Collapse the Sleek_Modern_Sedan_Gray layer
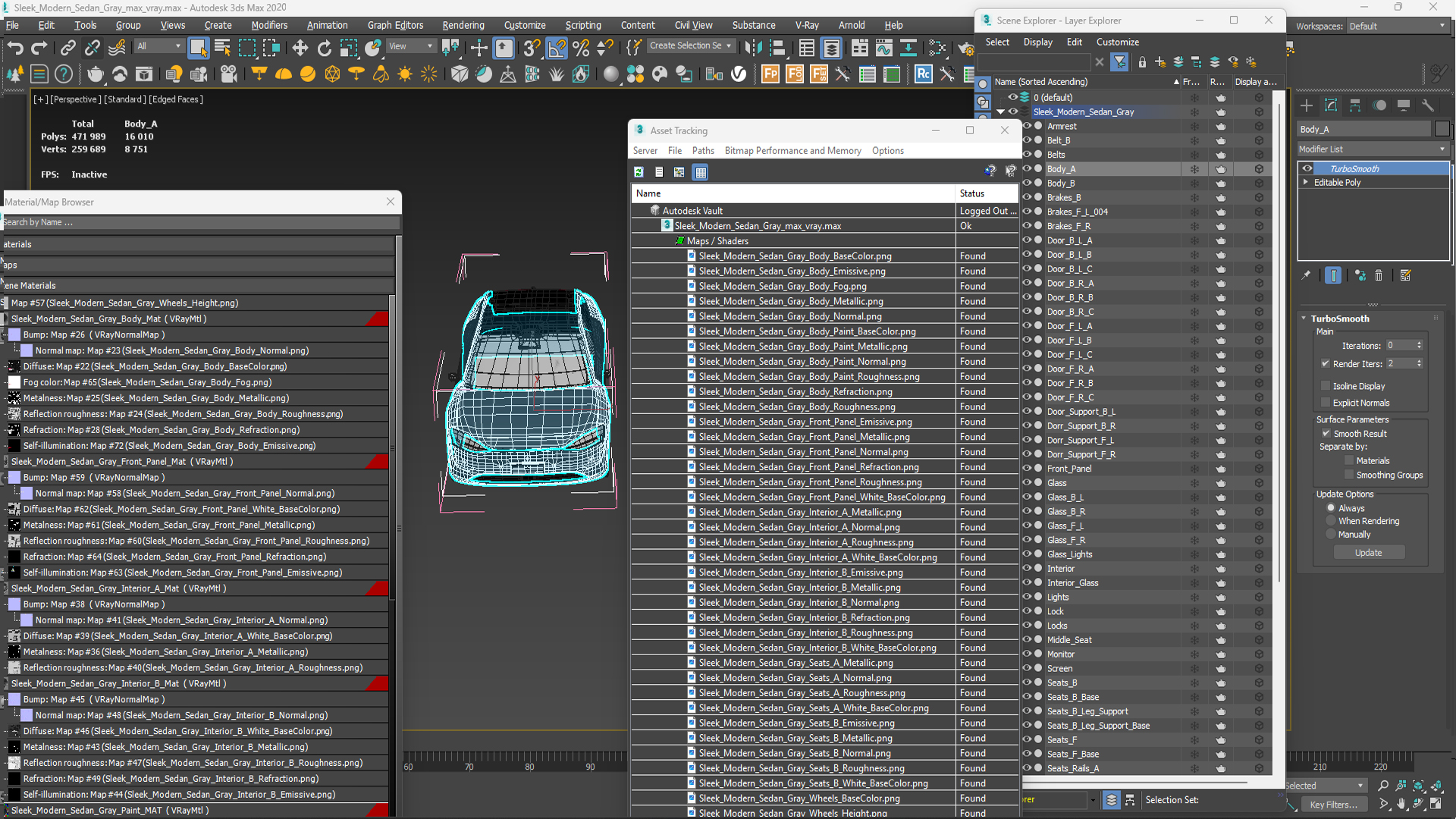The height and width of the screenshot is (819, 1456). [x=1001, y=111]
